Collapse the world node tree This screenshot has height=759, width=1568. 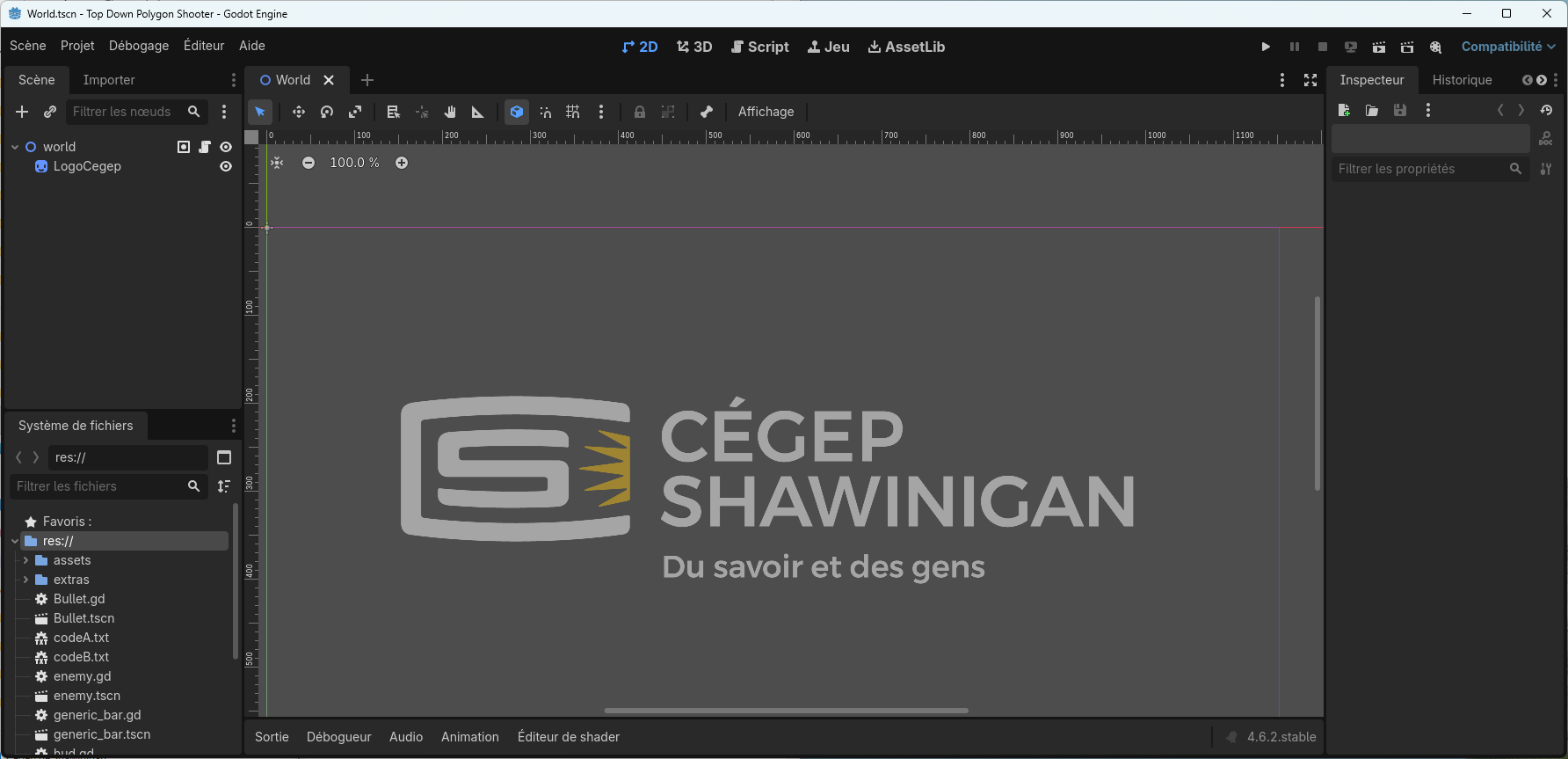(x=15, y=147)
